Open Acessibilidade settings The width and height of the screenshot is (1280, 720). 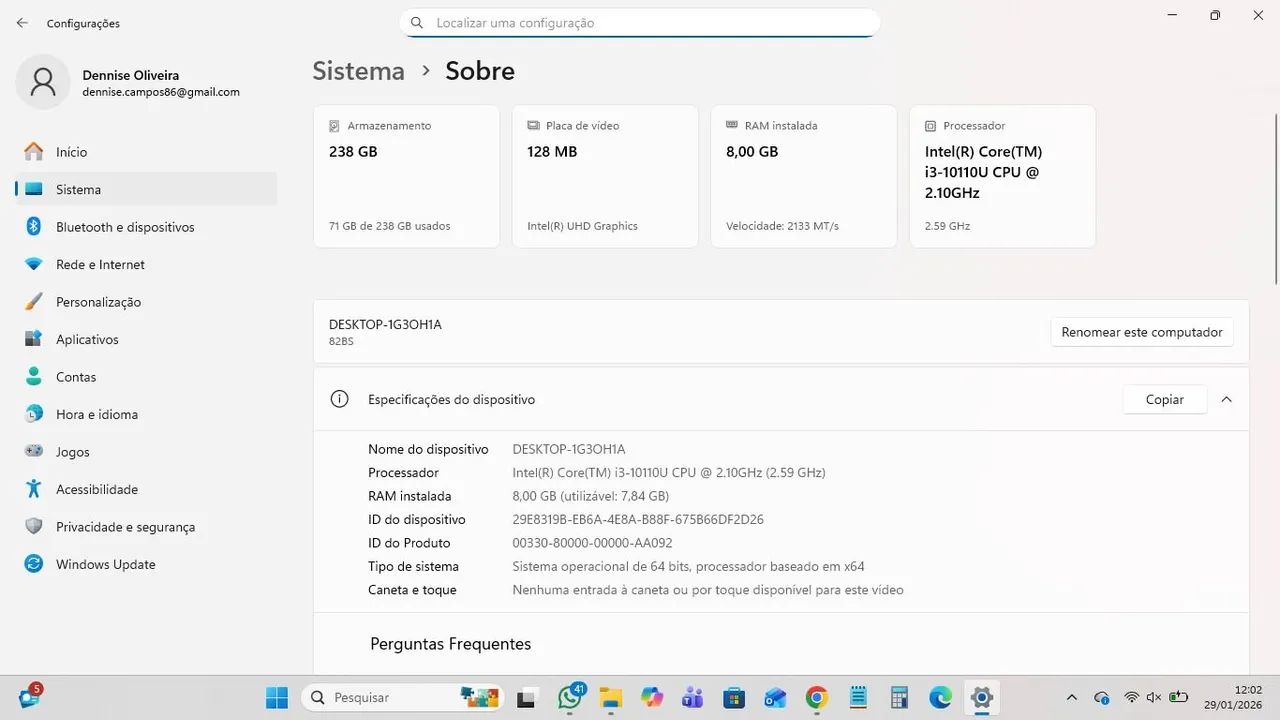pyautogui.click(x=96, y=489)
